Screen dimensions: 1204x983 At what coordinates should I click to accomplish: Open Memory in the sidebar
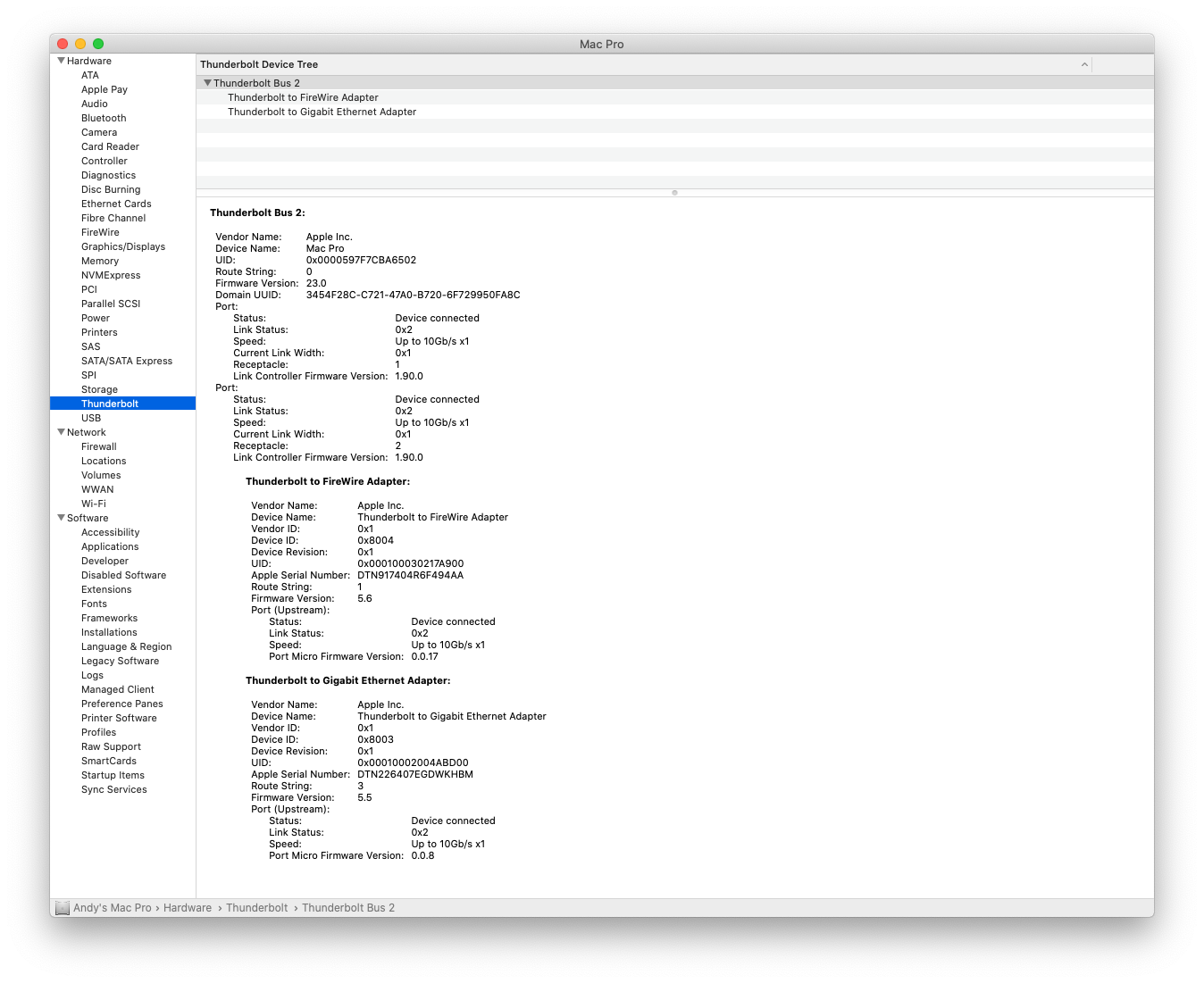[100, 261]
